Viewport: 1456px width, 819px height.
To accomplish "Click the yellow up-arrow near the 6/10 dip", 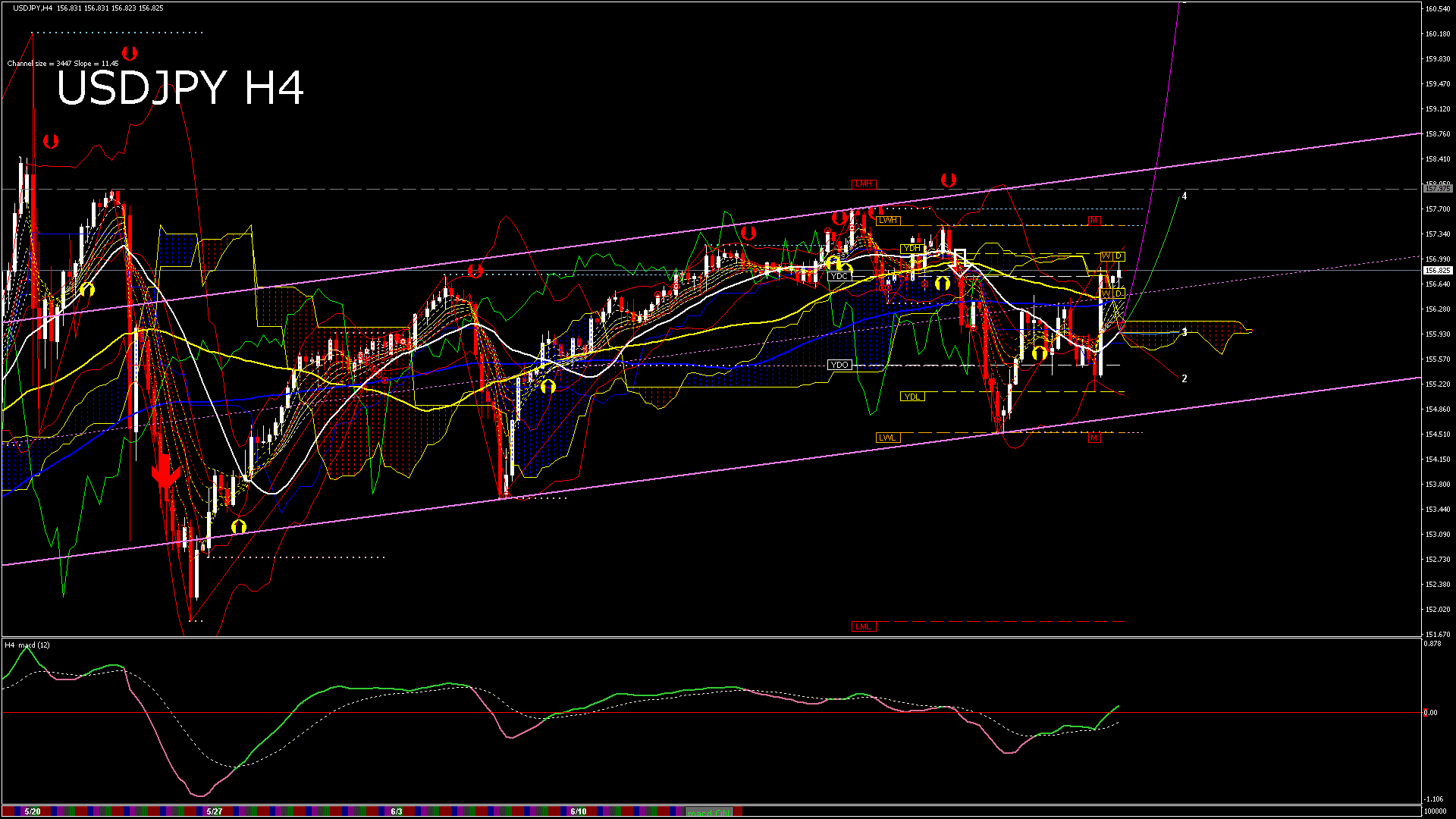I will click(548, 386).
